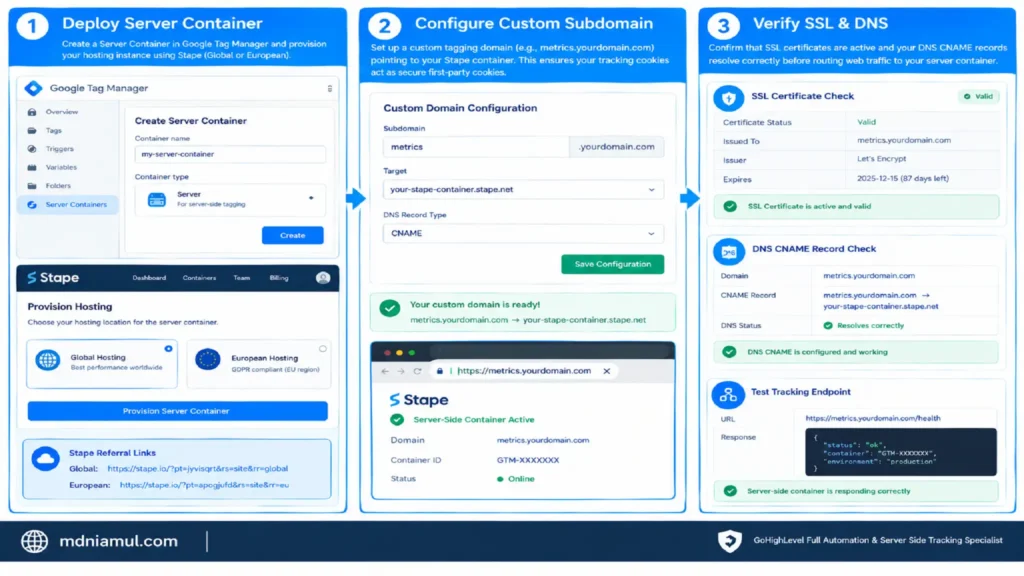The width and height of the screenshot is (1024, 576).
Task: Click the '2025-12-15 (87 days left)' value
Action: click(903, 178)
